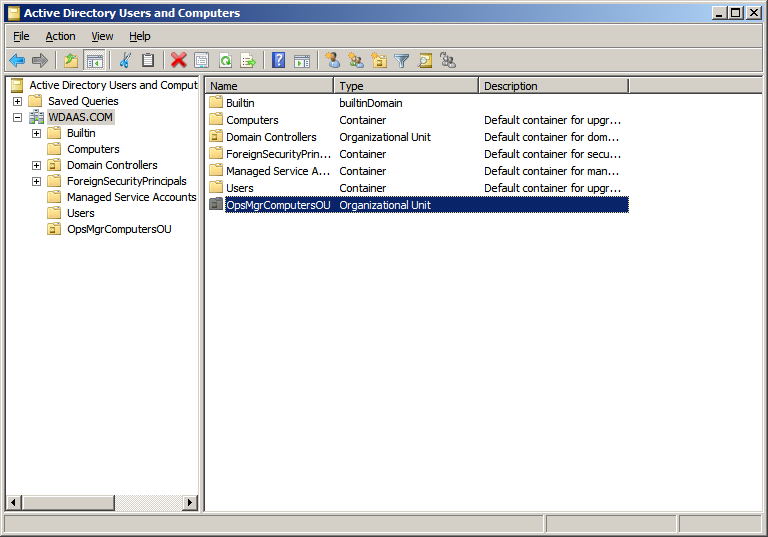Select WDAAS.COM domain in tree
The width and height of the screenshot is (768, 537).
click(x=80, y=117)
